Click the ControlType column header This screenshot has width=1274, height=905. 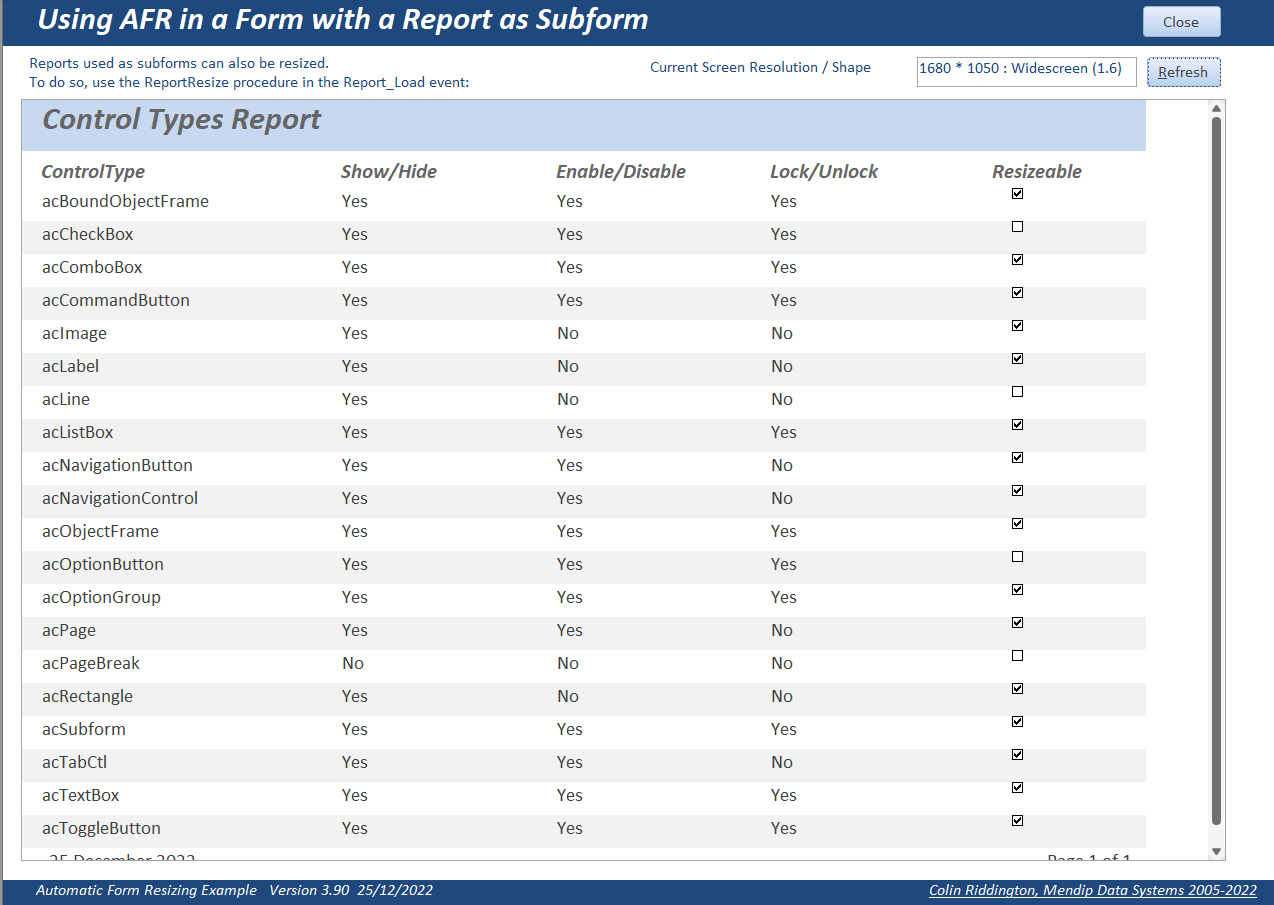click(x=93, y=172)
